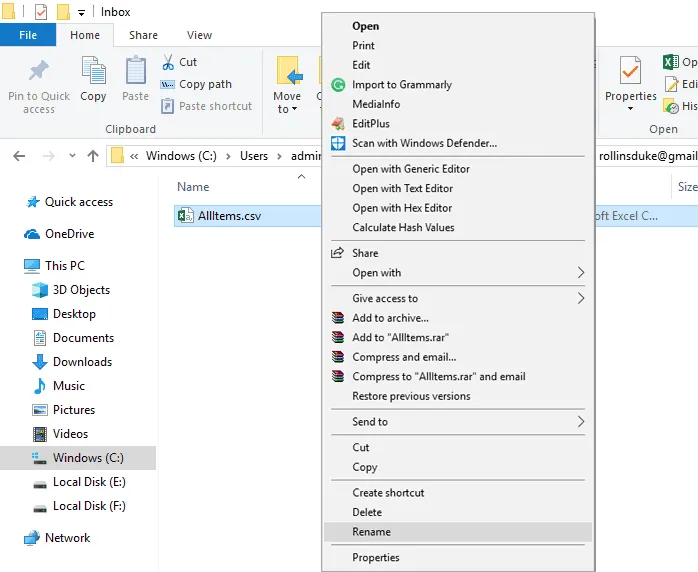
Task: Click the Properties checkmark icon in ribbon
Action: coord(630,72)
